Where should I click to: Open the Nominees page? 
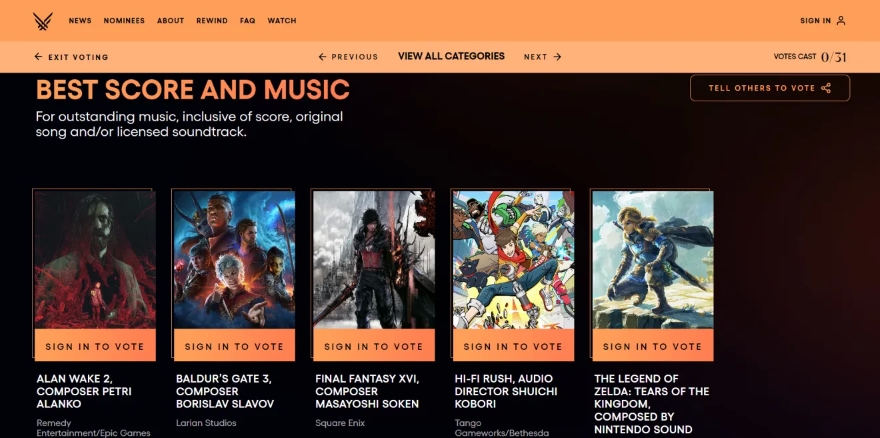pos(124,21)
